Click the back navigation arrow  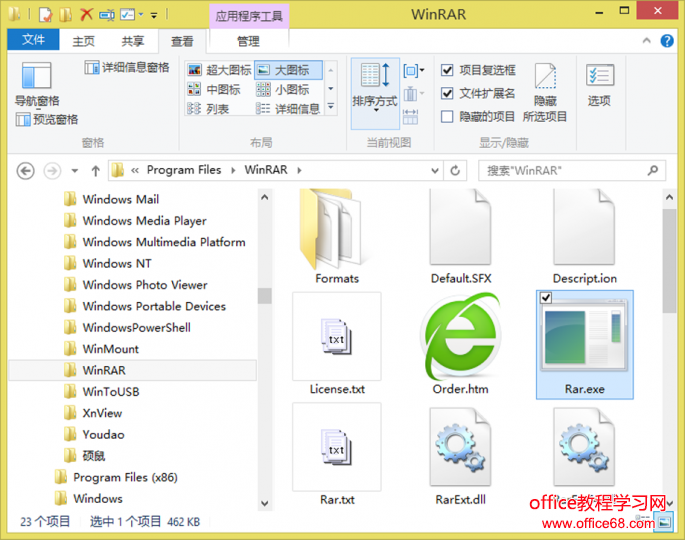(x=25, y=170)
